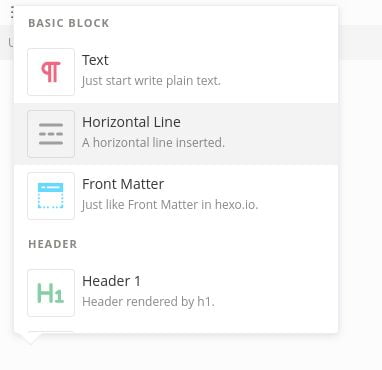Screen dimensions: 382x370
Task: Select the "Text" block title
Action: (x=95, y=60)
